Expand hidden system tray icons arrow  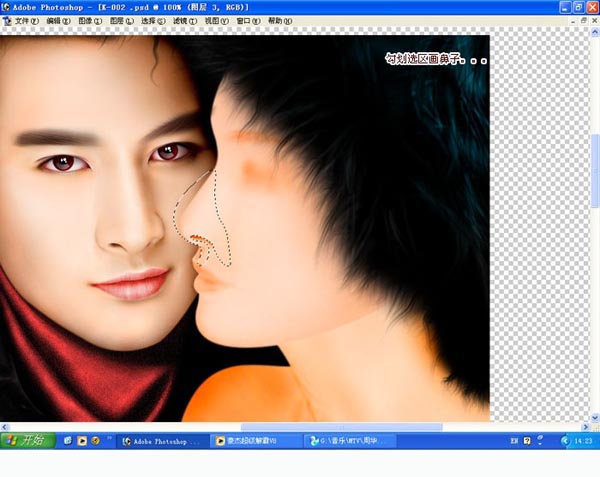565,441
